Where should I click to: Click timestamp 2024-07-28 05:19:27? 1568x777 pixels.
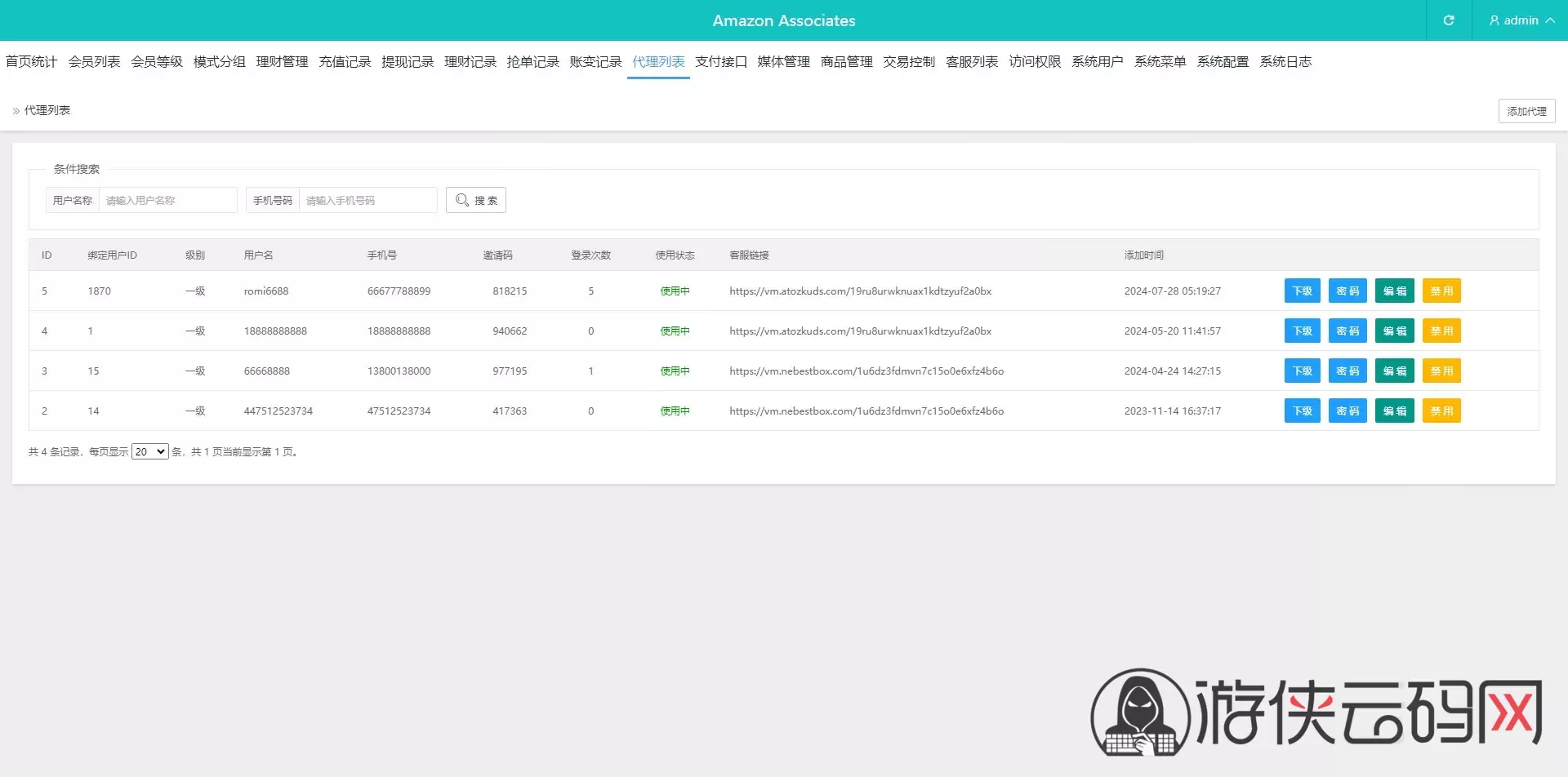pos(1172,291)
